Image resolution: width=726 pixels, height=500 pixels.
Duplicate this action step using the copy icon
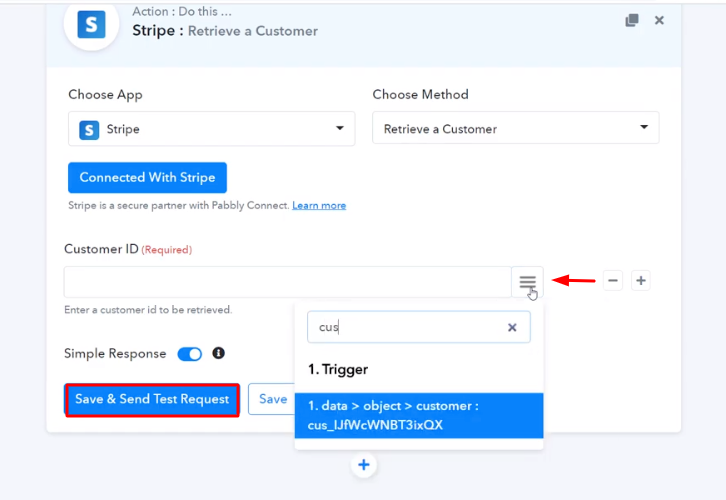click(x=632, y=20)
